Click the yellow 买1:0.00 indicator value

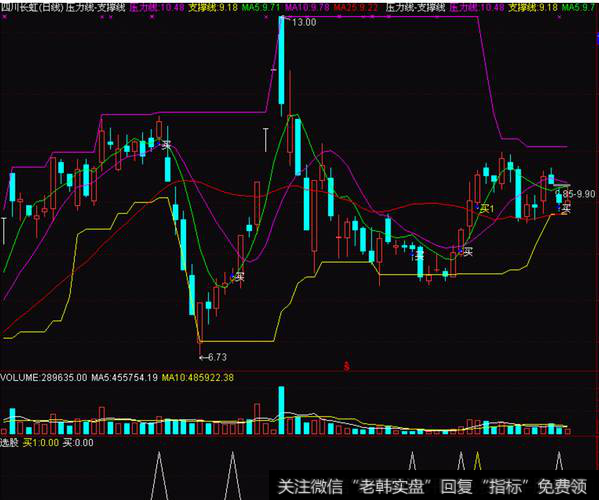41,443
